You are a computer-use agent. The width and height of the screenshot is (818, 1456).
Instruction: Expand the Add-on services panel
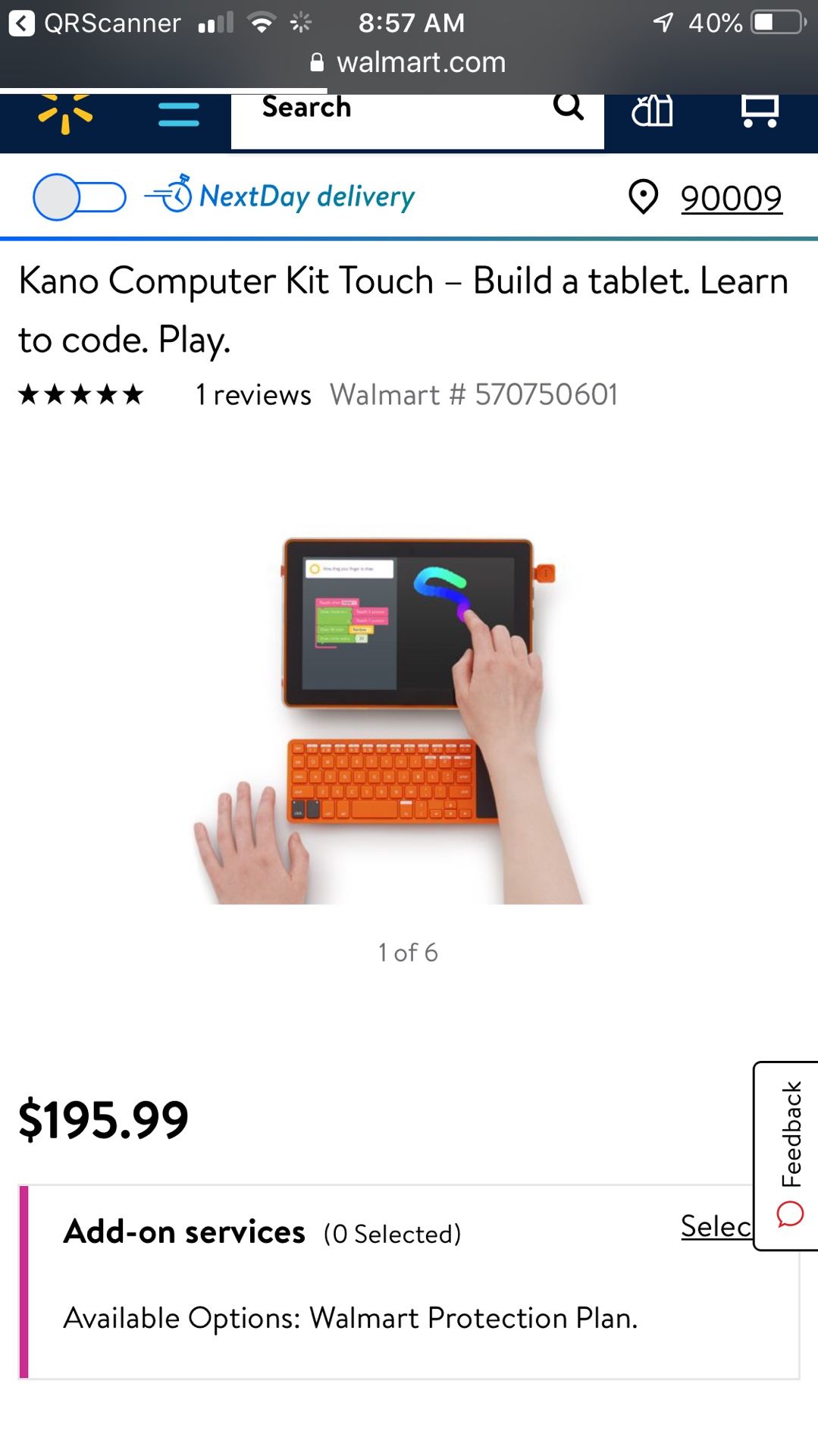click(x=409, y=1282)
